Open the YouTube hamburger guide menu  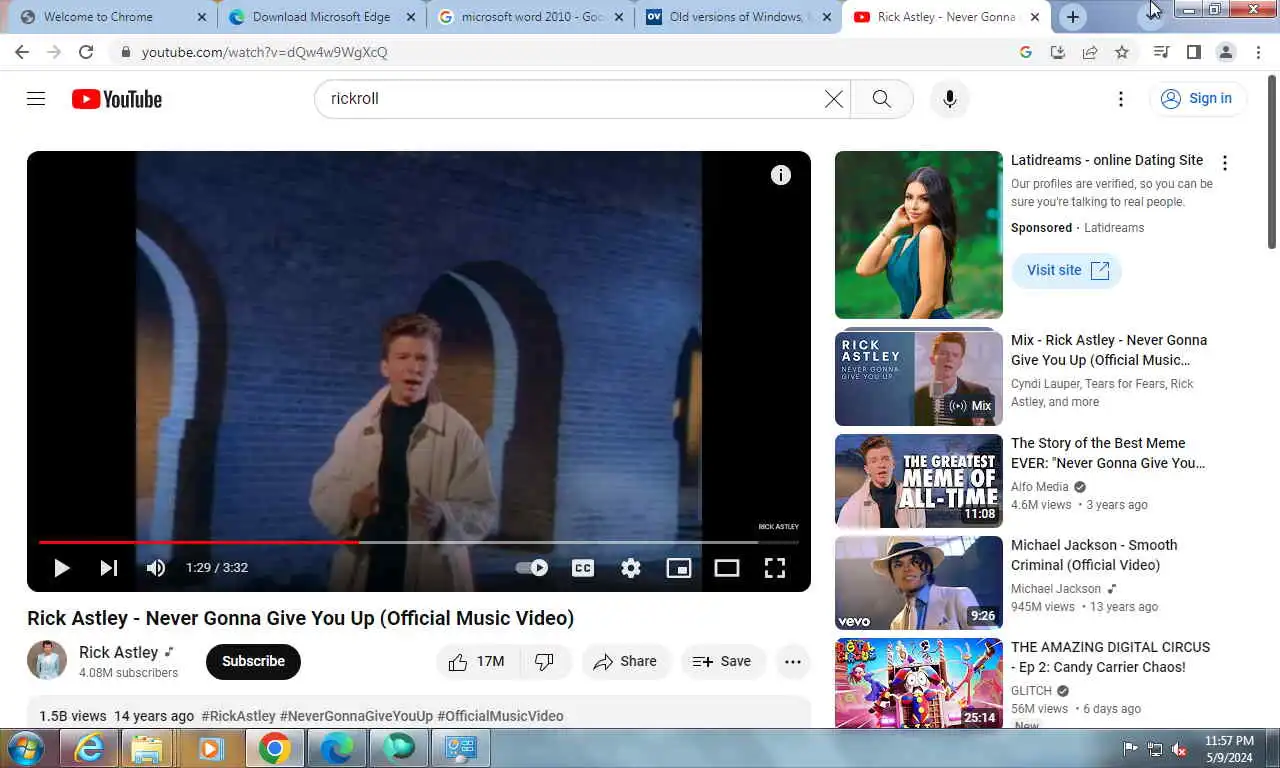tap(36, 99)
